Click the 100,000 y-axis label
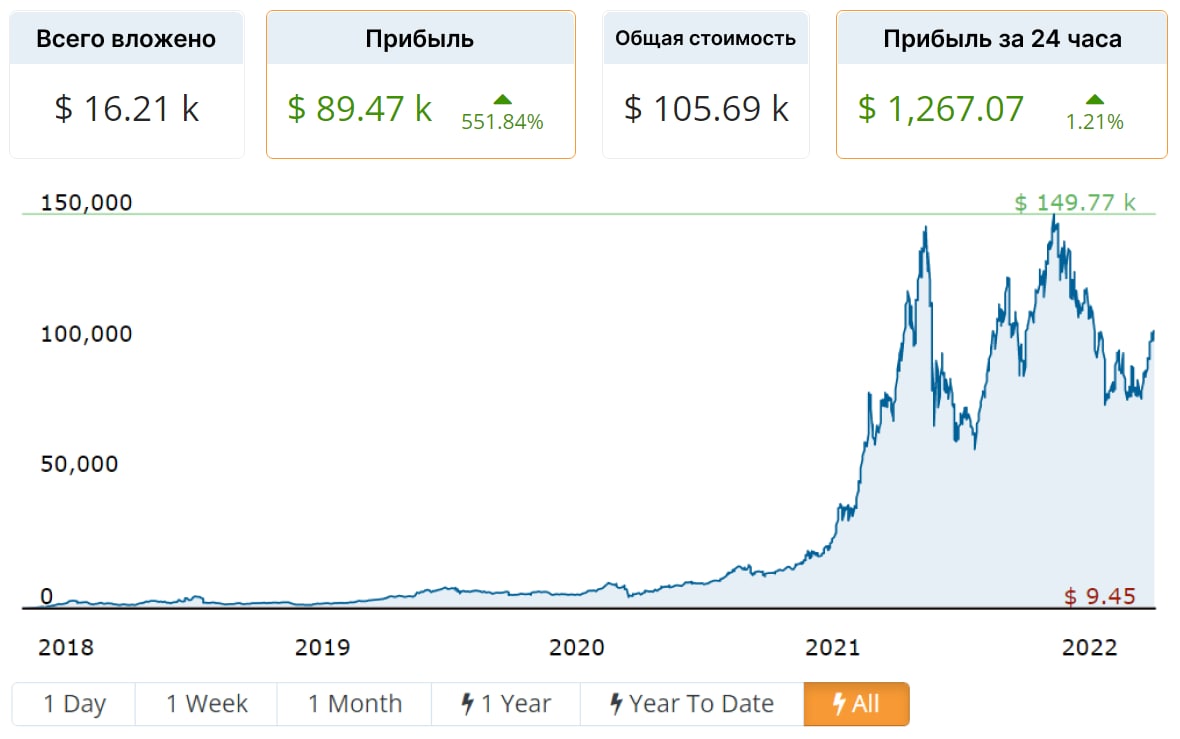Image resolution: width=1180 pixels, height=739 pixels. tap(86, 334)
